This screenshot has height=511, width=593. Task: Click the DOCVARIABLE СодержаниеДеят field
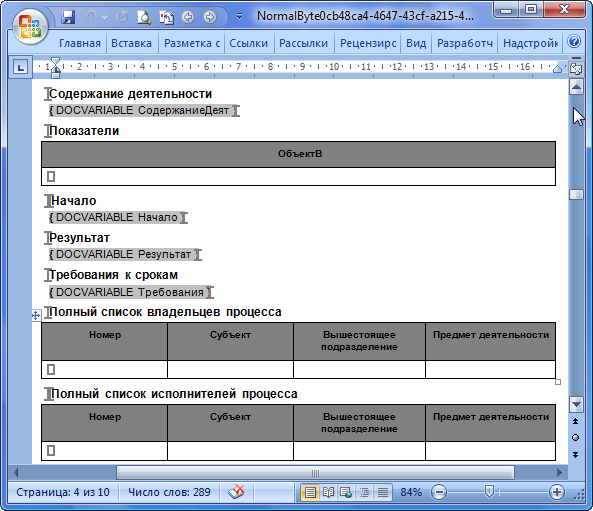pyautogui.click(x=144, y=110)
